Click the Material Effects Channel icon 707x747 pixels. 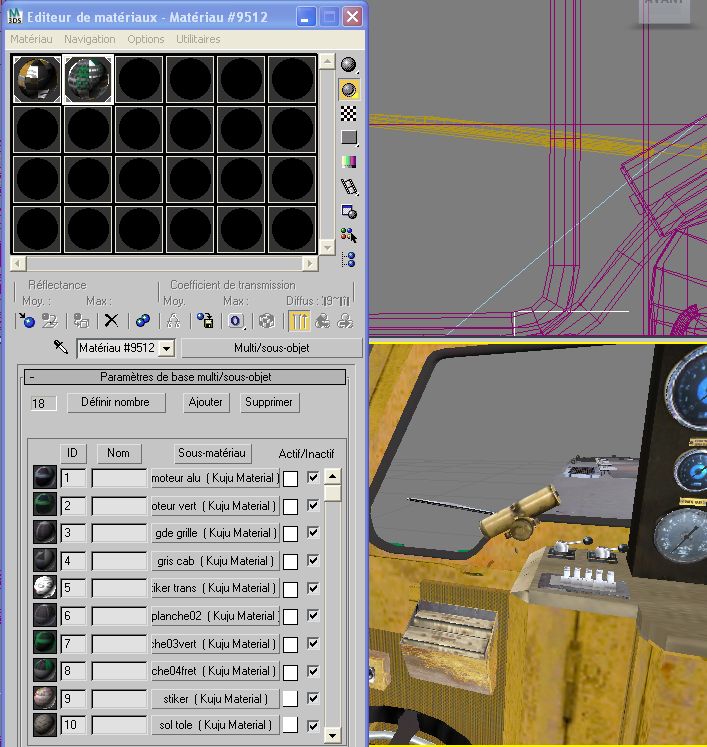tap(235, 321)
